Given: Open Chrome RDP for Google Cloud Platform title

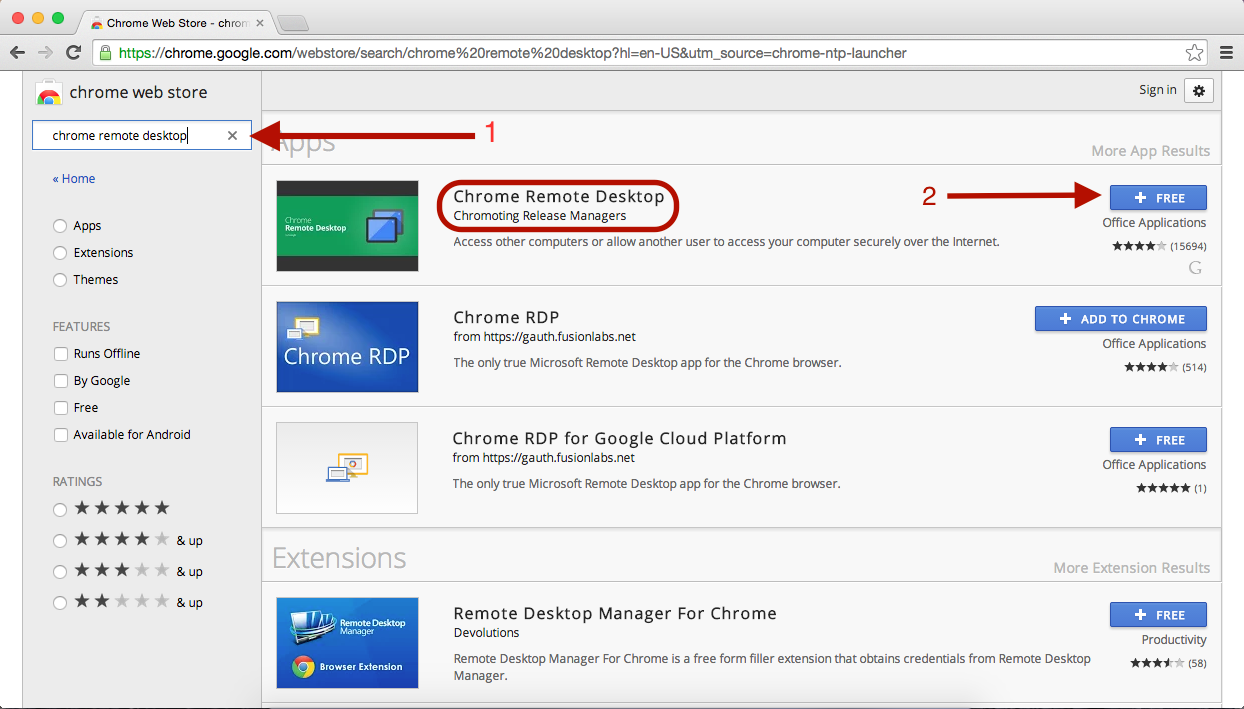Looking at the screenshot, I should [x=619, y=439].
